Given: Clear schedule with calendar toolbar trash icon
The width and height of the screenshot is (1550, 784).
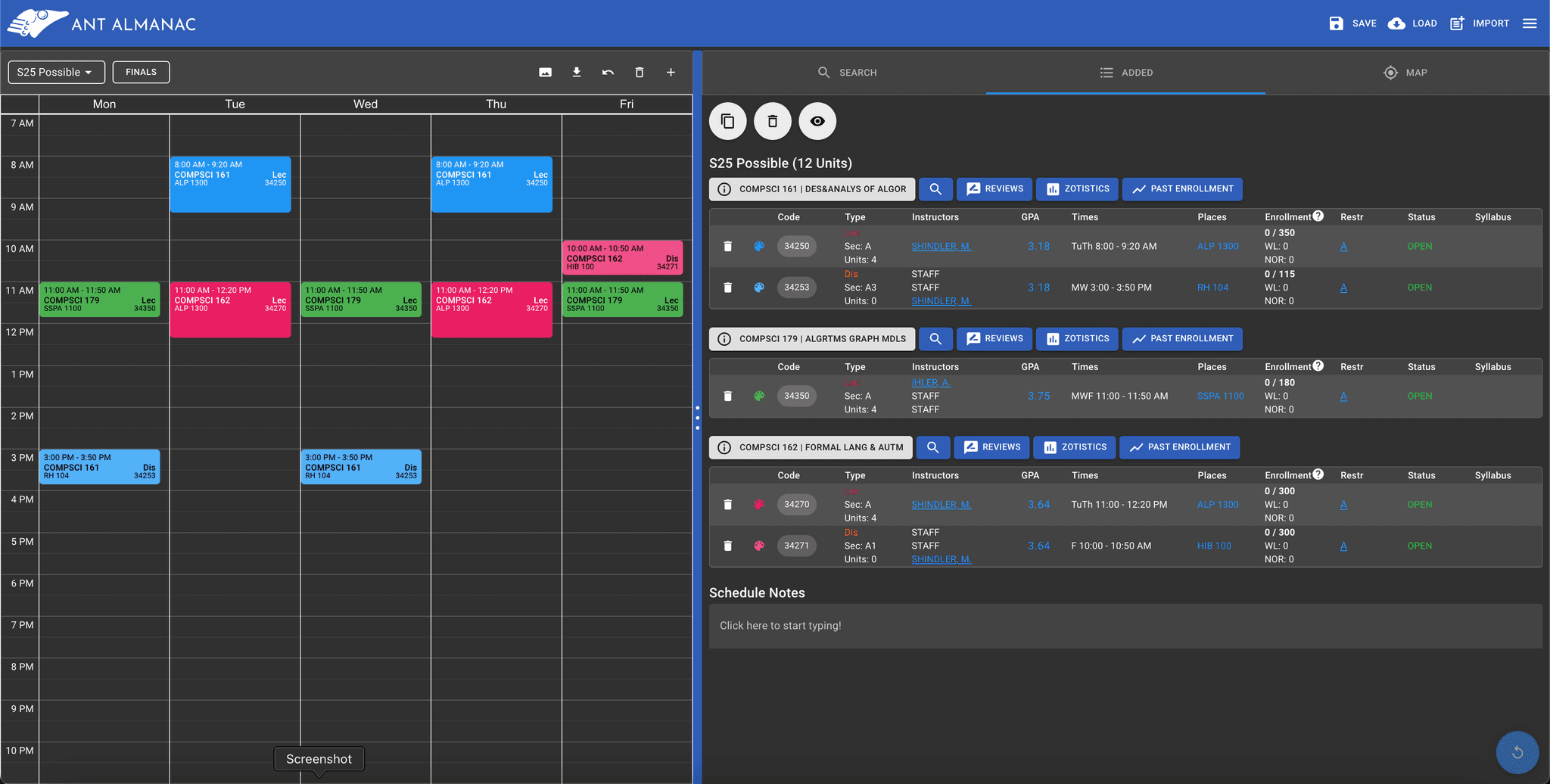Looking at the screenshot, I should pos(640,73).
